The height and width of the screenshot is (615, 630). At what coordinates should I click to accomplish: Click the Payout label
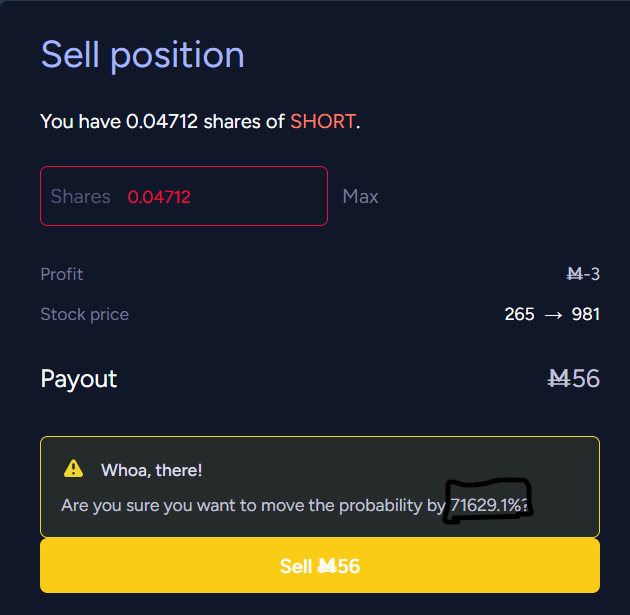pyautogui.click(x=79, y=379)
